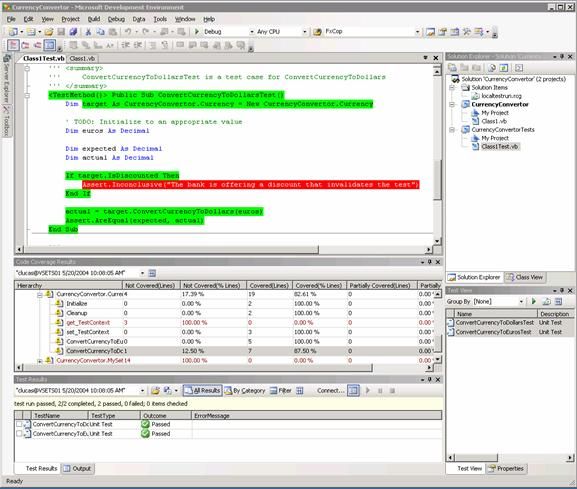Toggle the first highlighted icon in second toolbar row
This screenshot has height=489, width=577.
tap(13, 45)
